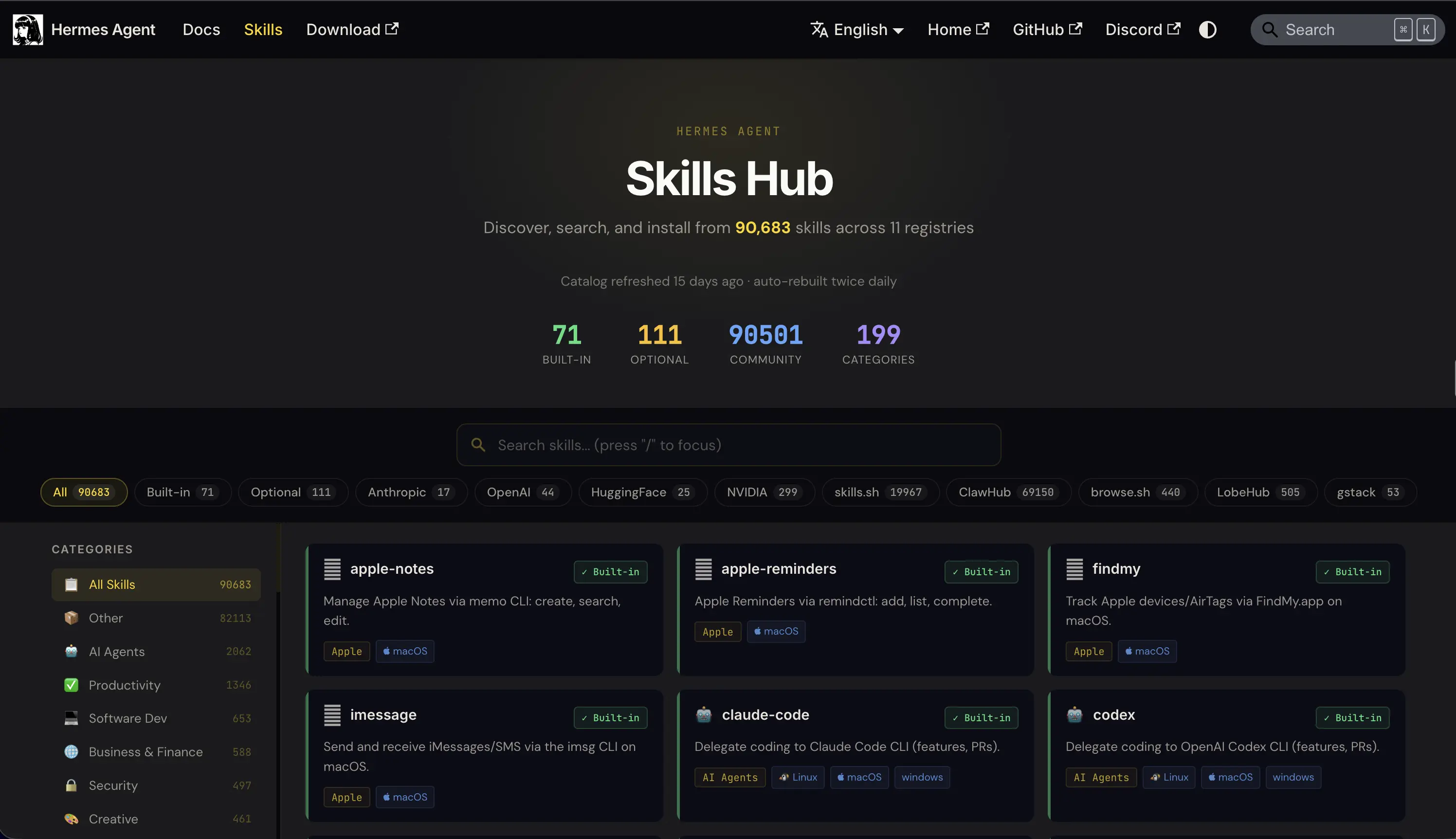The width and height of the screenshot is (1456, 839).
Task: Filter by ClawHub registry chip
Action: coord(1009,492)
